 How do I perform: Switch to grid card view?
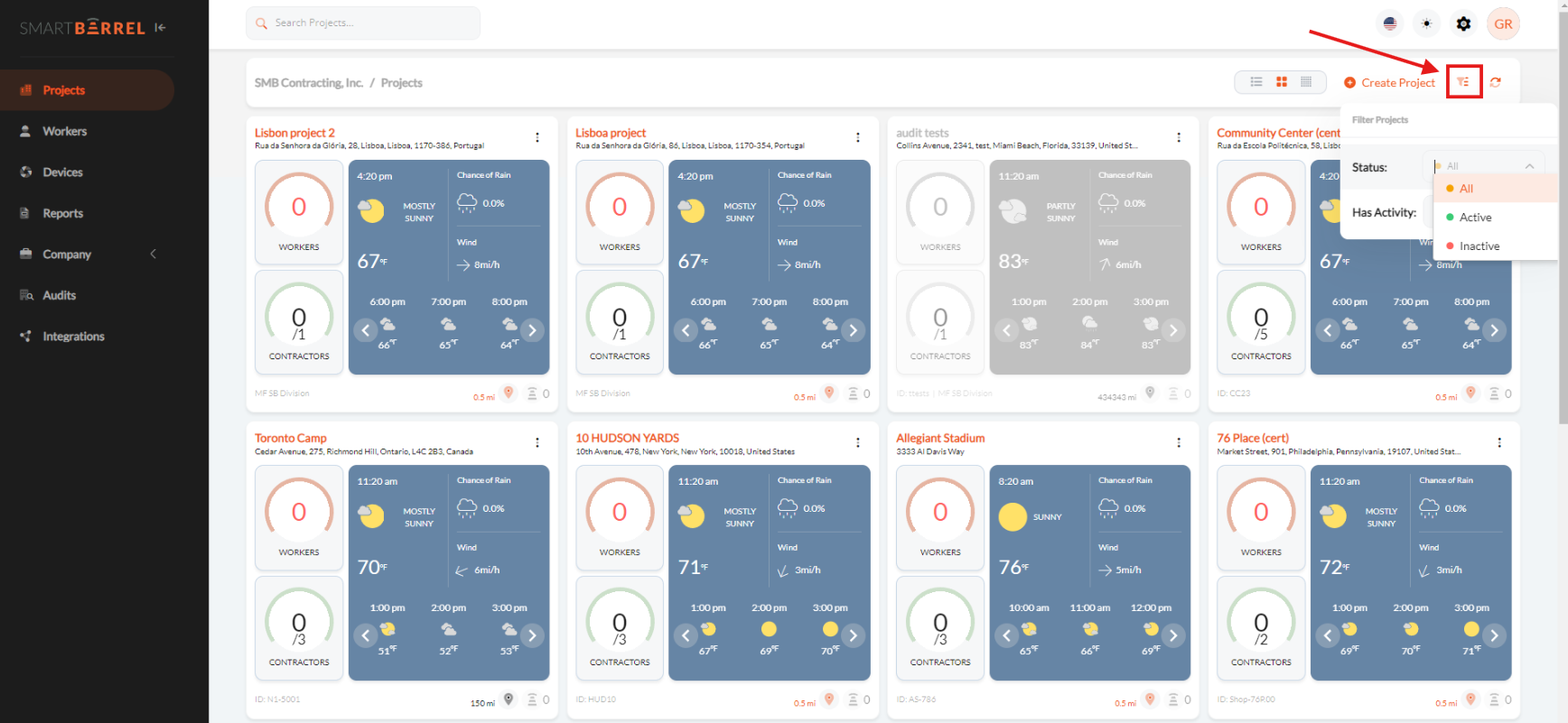point(1281,82)
